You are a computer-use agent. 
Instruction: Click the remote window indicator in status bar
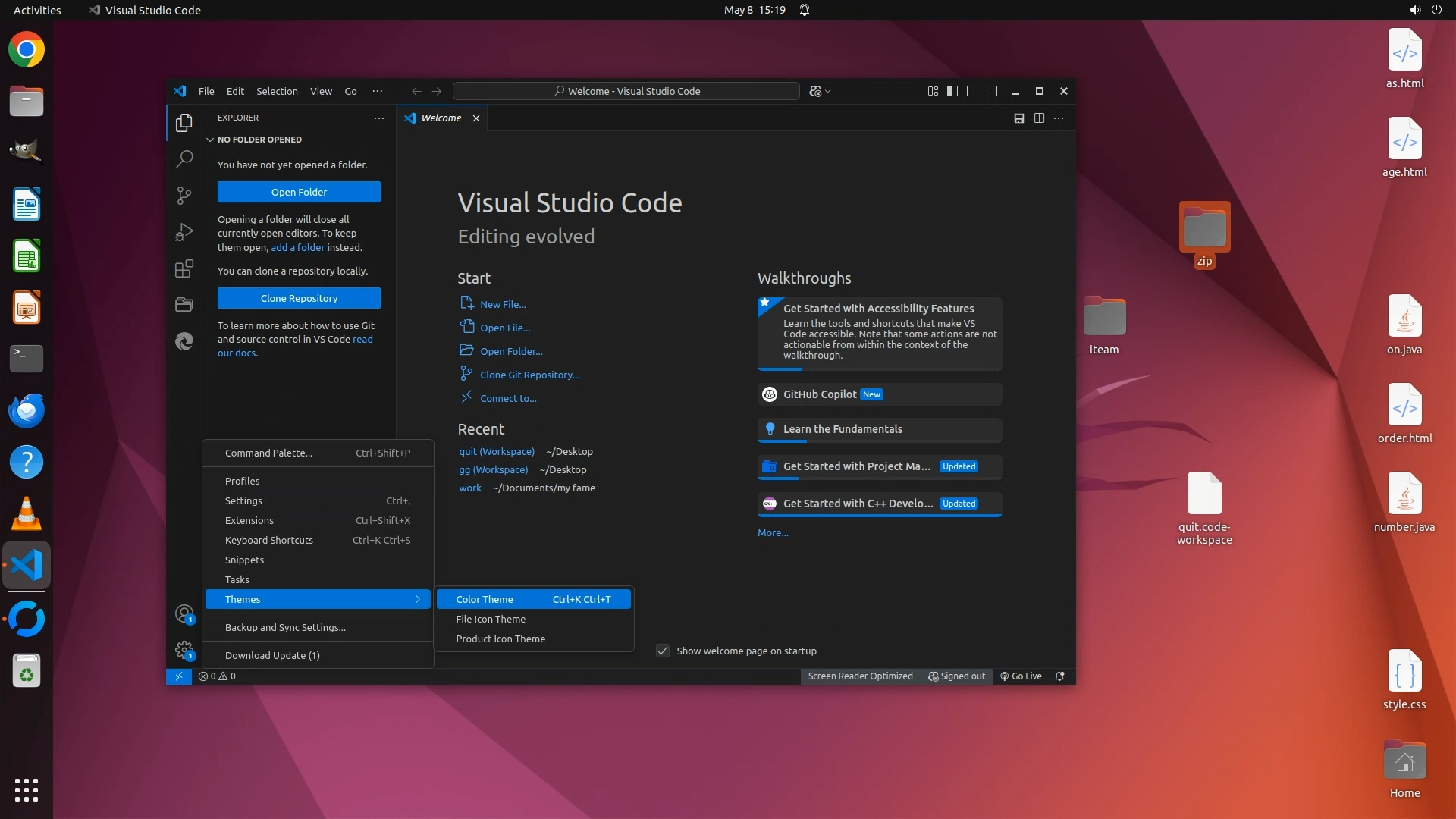coord(179,676)
